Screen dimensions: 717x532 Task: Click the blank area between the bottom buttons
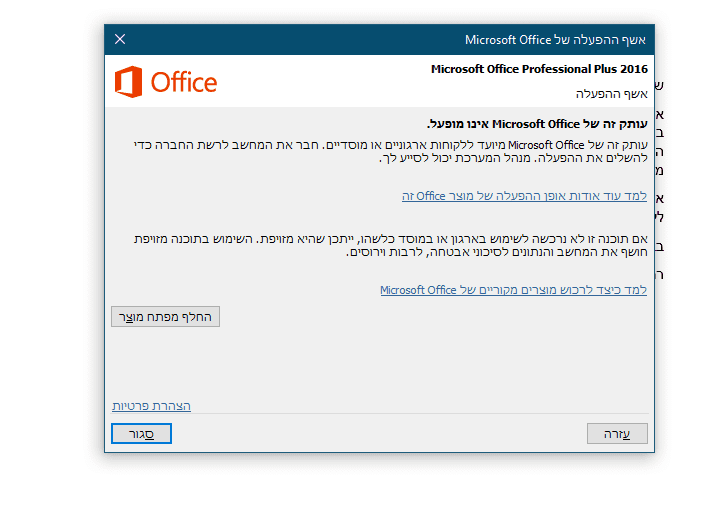point(380,434)
